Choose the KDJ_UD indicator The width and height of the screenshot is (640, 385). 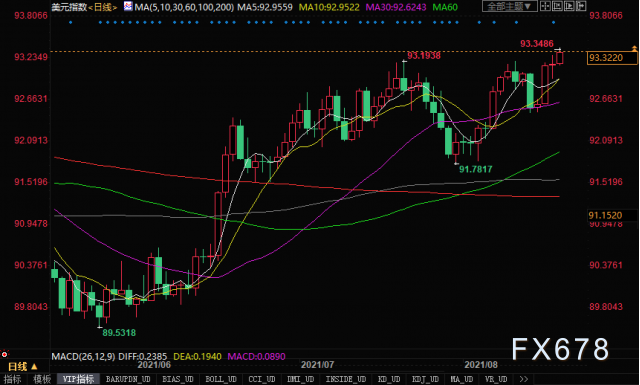tap(425, 379)
